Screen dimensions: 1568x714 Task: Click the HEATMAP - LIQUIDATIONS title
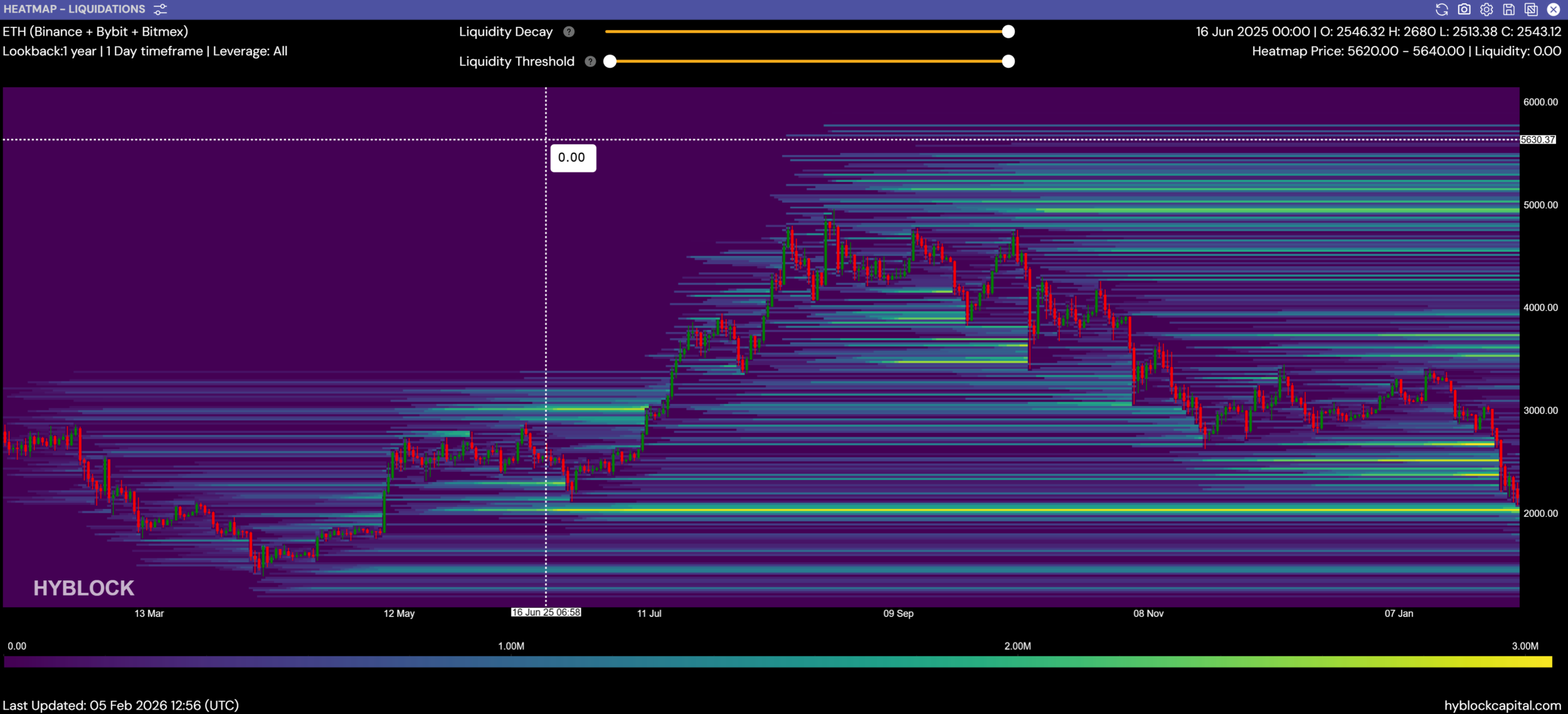point(74,9)
